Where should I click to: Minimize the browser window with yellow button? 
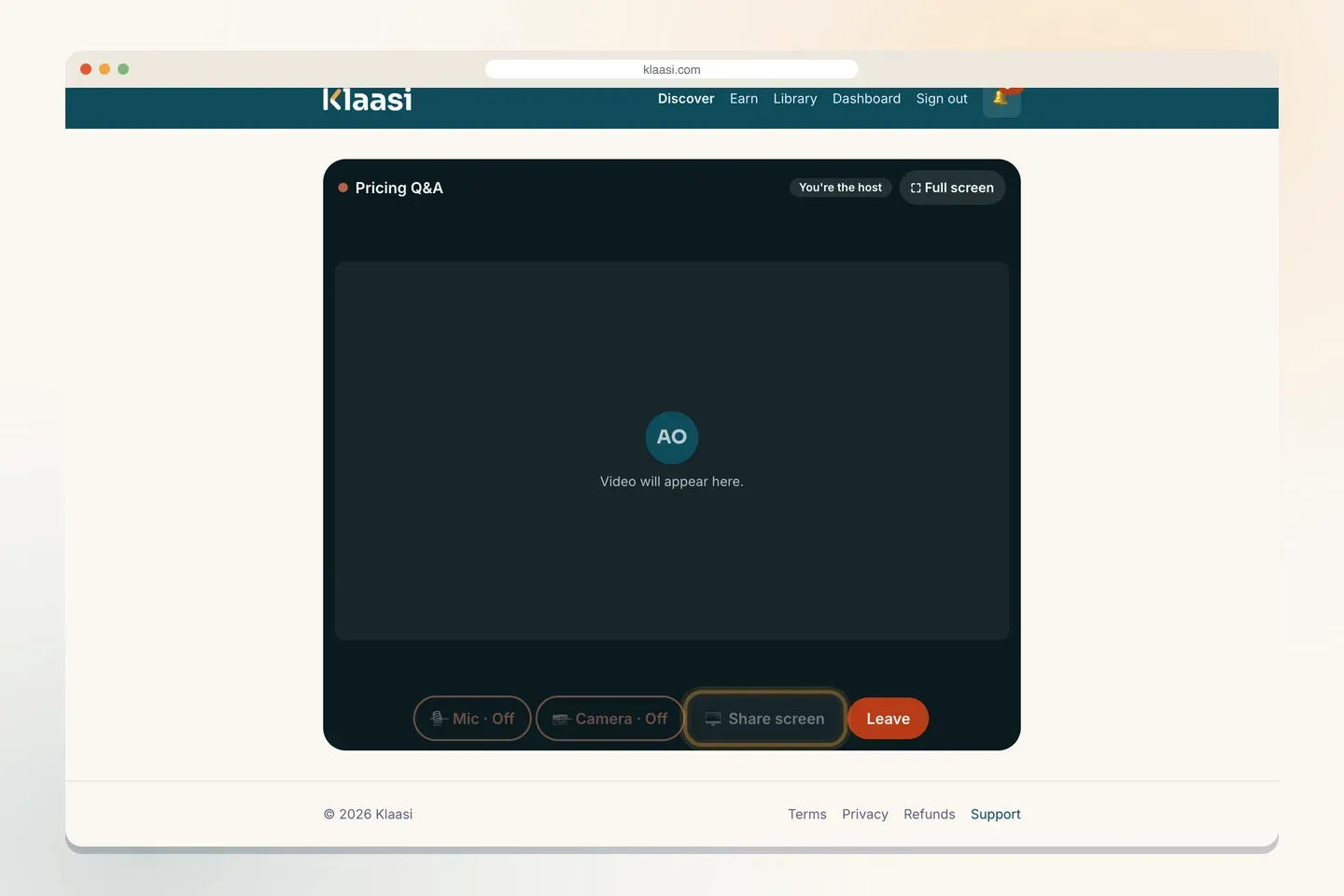click(x=105, y=69)
